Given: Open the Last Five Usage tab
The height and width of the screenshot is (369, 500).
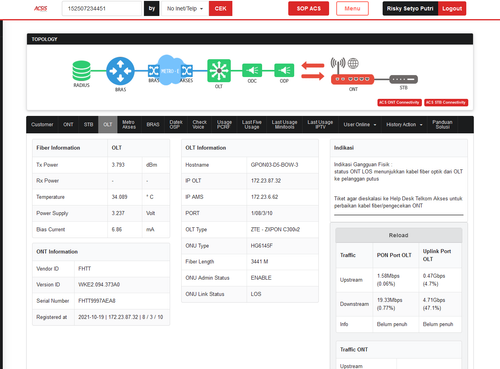Looking at the screenshot, I should (x=252, y=125).
